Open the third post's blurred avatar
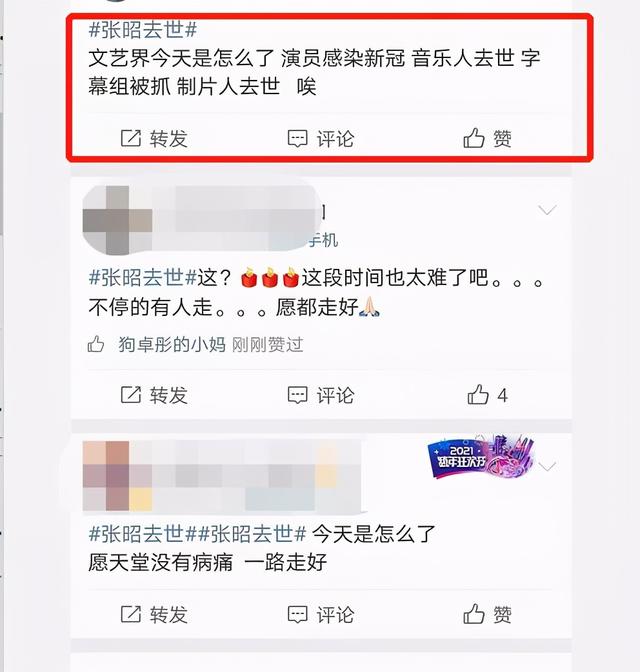Image resolution: width=640 pixels, height=672 pixels. click(x=117, y=476)
